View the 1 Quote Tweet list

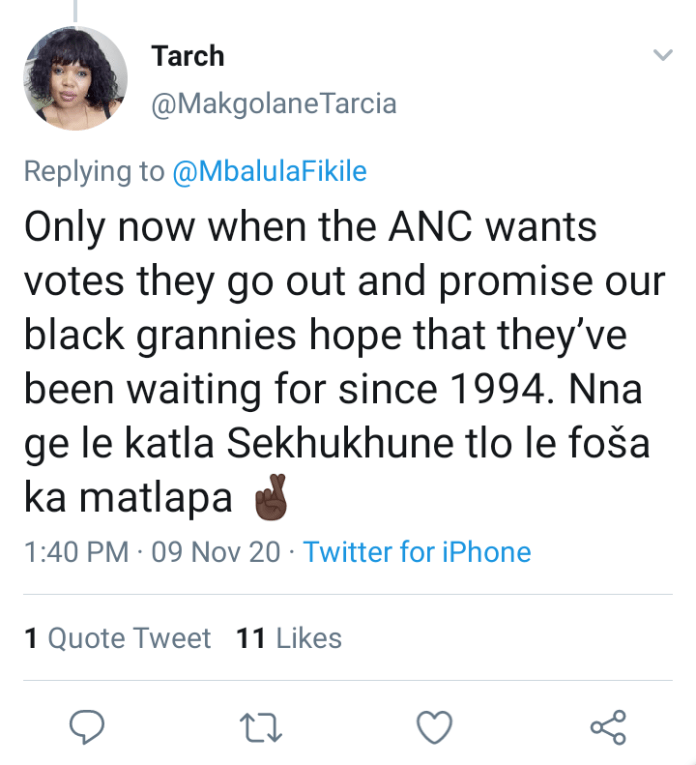click(118, 638)
